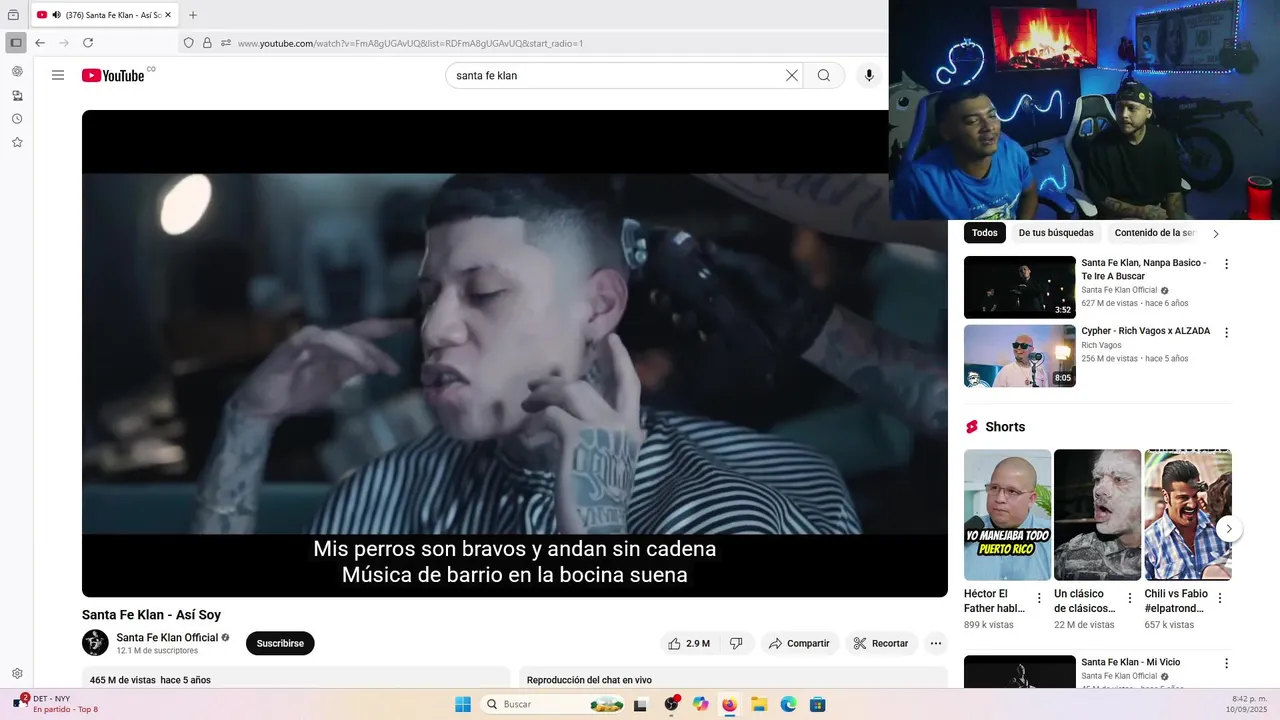Open the Santa Fe Klan Official channel name
Viewport: 1280px width, 720px height.
(x=167, y=638)
